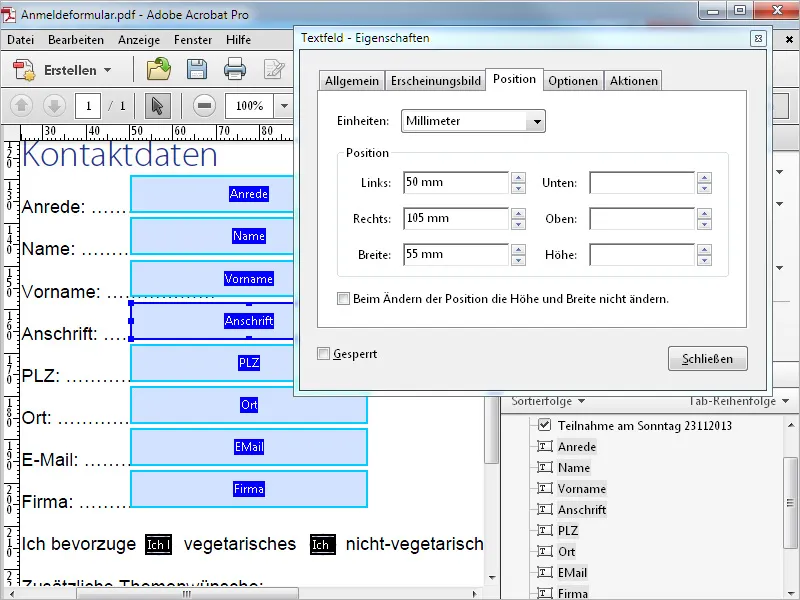Click the Anrede text field icon in list

click(544, 446)
